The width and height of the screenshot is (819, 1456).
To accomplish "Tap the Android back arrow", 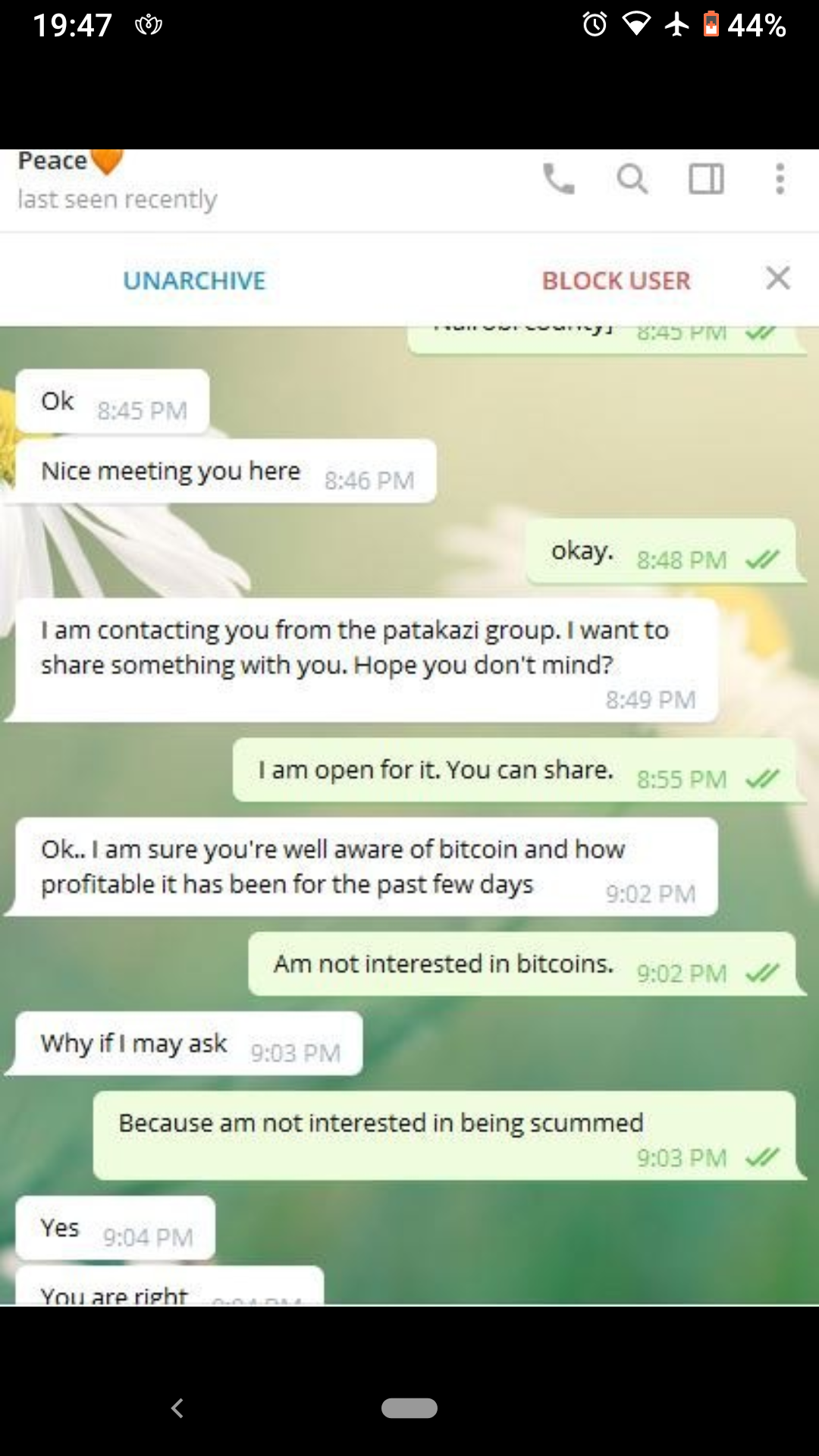I will [x=177, y=1408].
